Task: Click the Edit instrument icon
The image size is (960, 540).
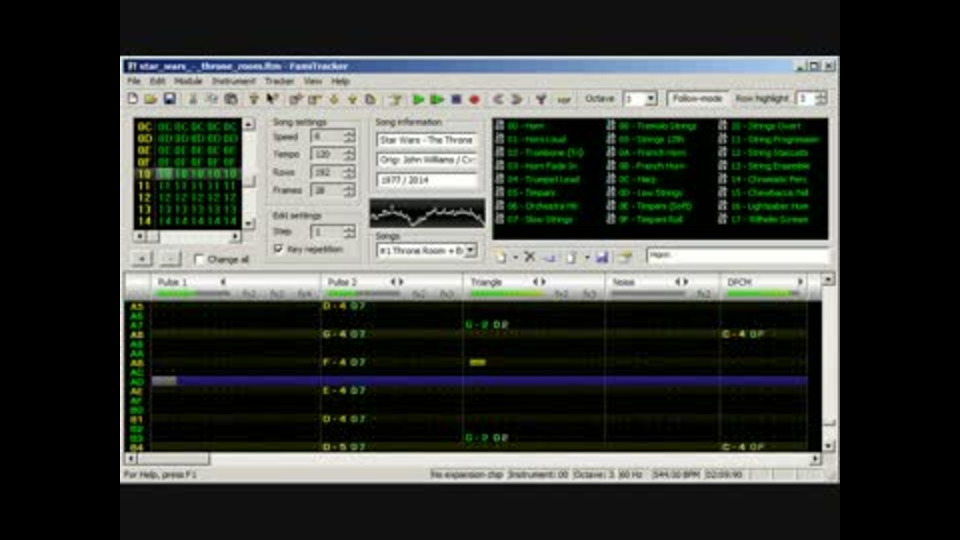Action: pos(624,257)
